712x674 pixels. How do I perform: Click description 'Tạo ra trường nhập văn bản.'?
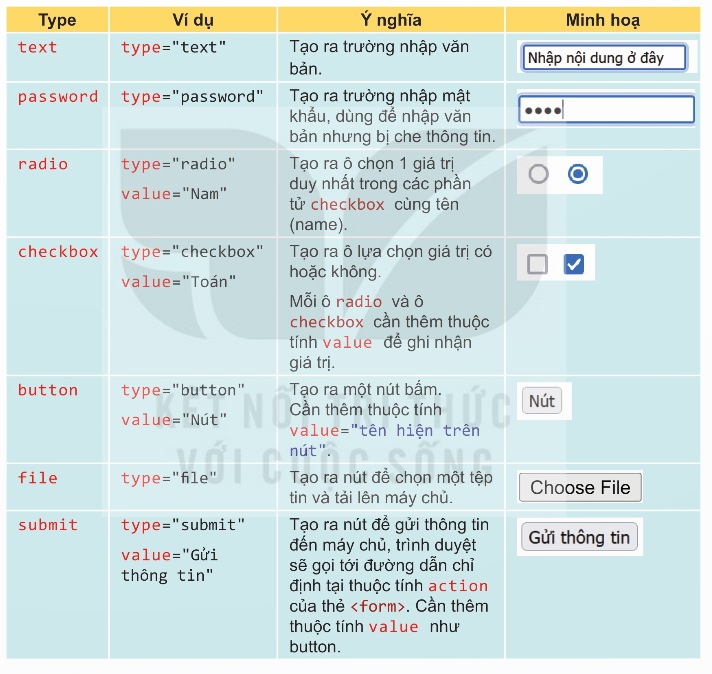click(x=379, y=58)
